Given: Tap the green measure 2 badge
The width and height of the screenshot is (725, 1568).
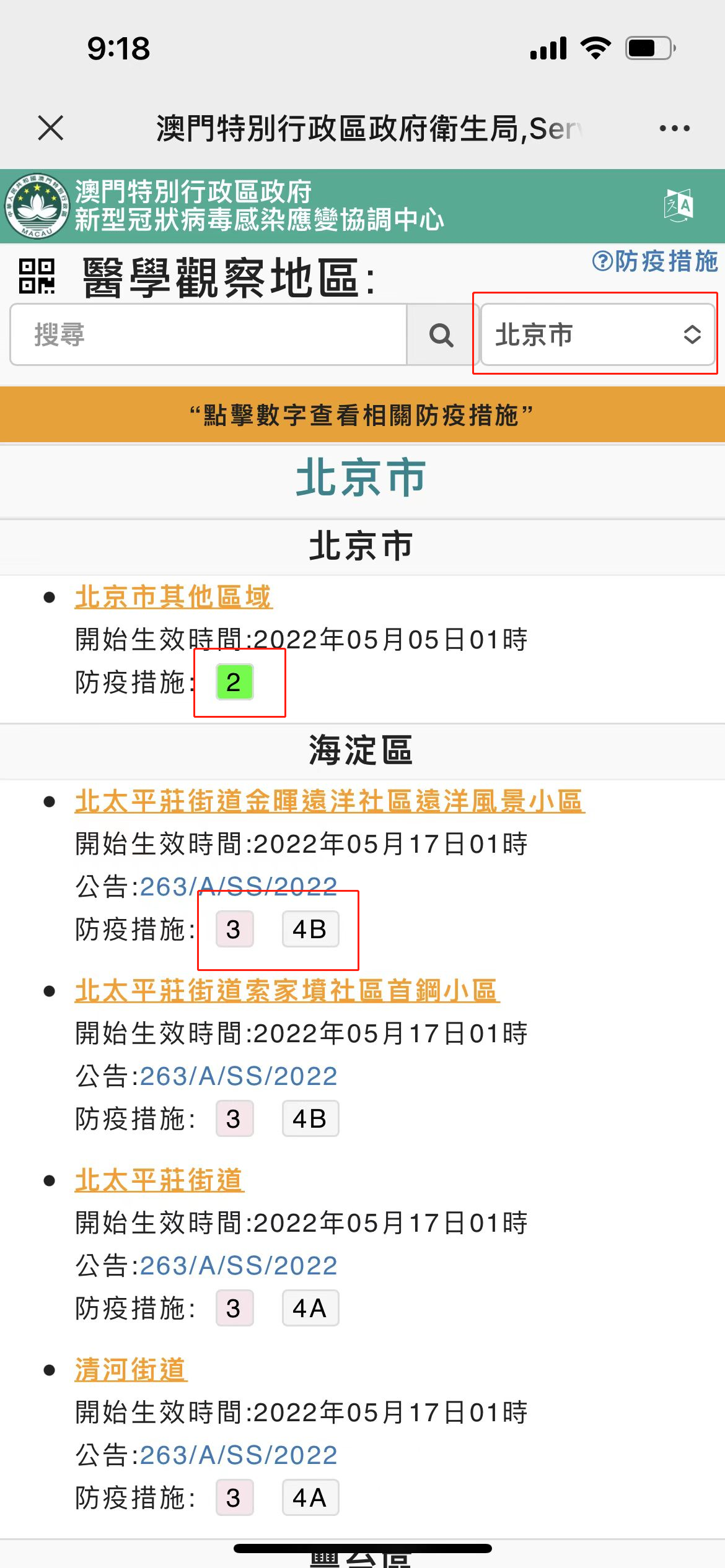Looking at the screenshot, I should (234, 682).
